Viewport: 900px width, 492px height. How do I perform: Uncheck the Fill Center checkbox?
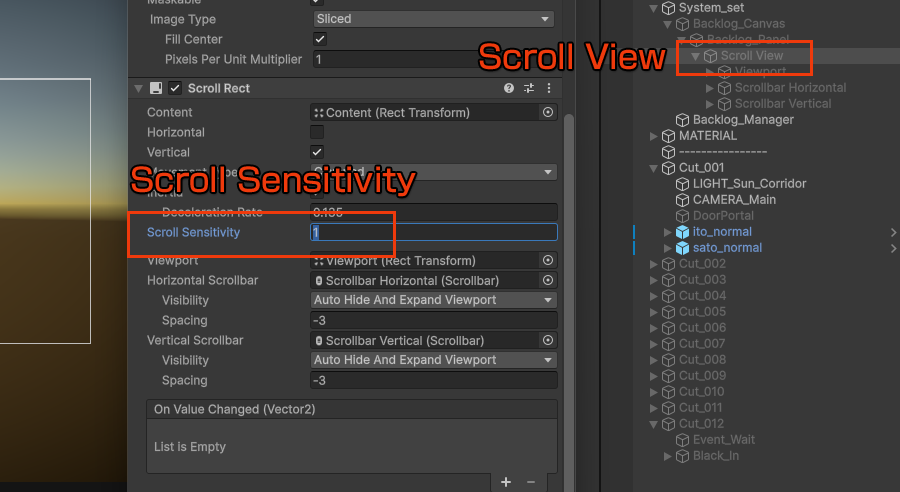click(320, 39)
